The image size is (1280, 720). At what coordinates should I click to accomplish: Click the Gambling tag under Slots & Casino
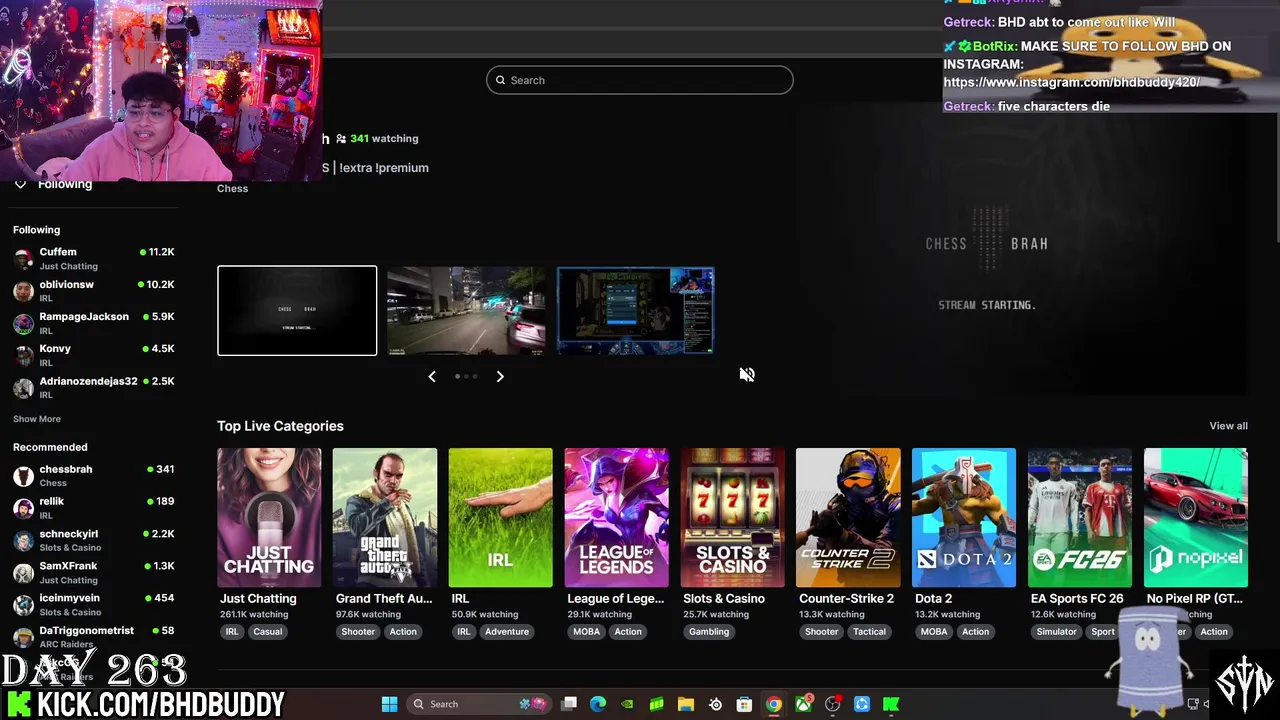709,632
